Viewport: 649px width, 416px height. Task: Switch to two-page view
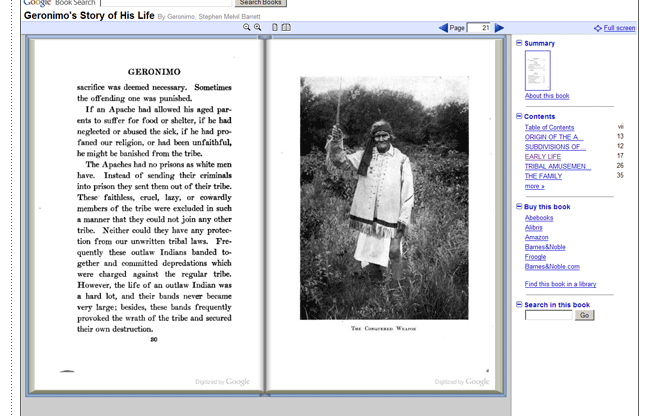286,28
